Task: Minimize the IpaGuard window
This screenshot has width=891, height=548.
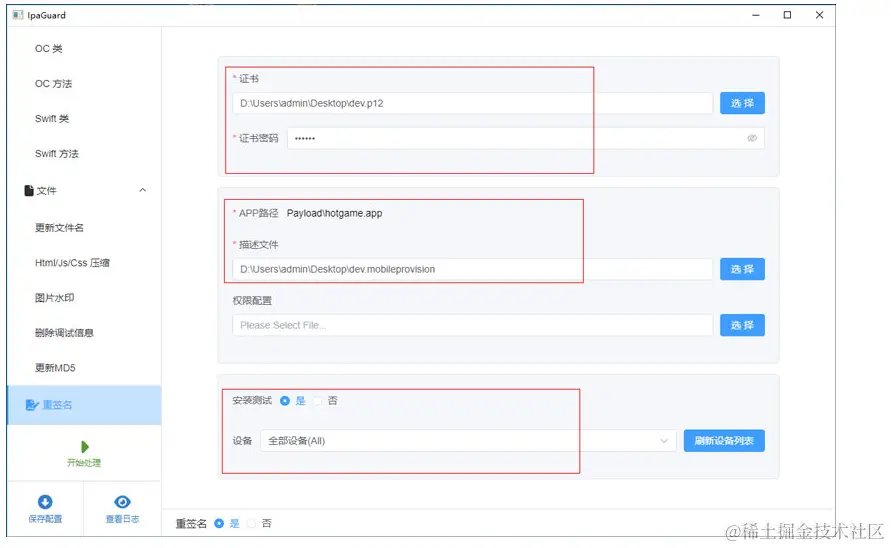Action: pyautogui.click(x=756, y=15)
